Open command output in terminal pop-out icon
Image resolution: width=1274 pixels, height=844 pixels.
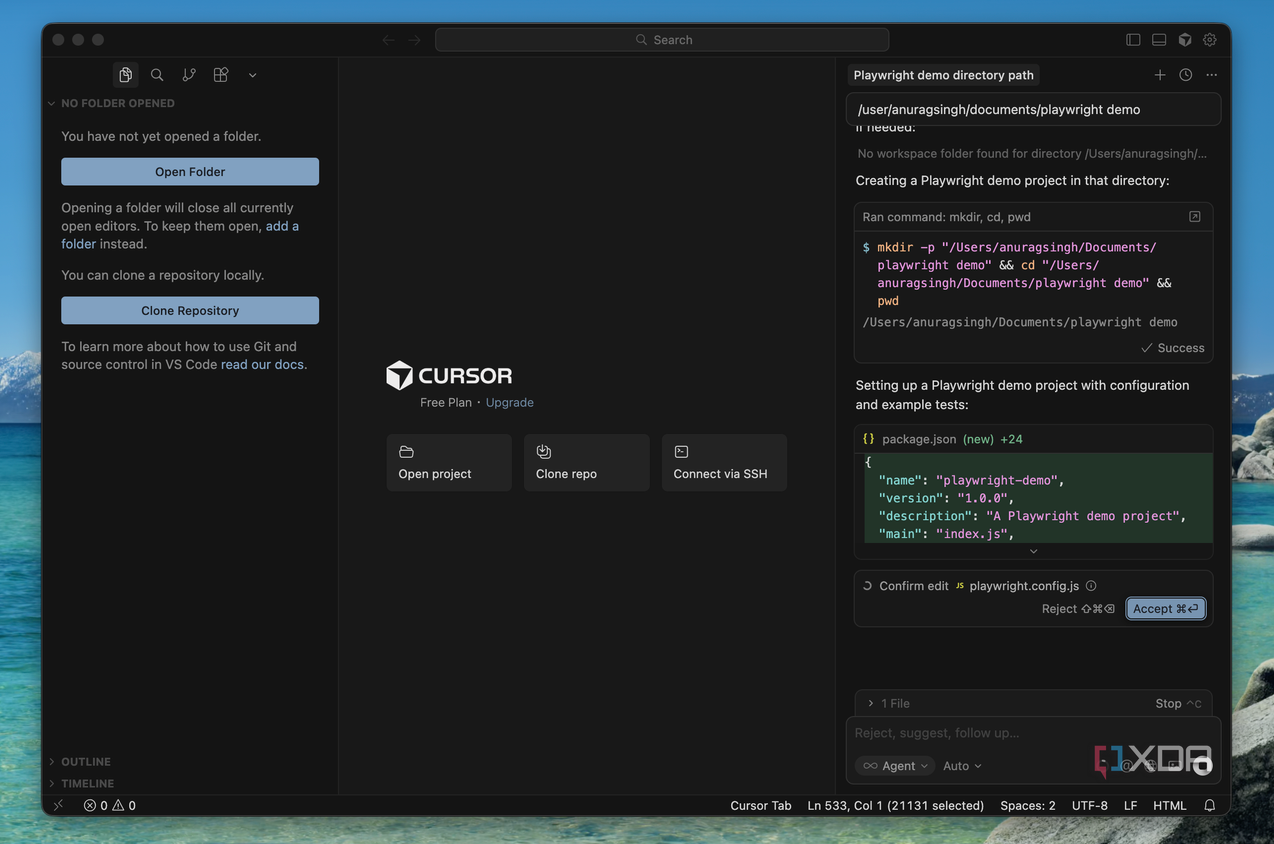click(x=1194, y=217)
